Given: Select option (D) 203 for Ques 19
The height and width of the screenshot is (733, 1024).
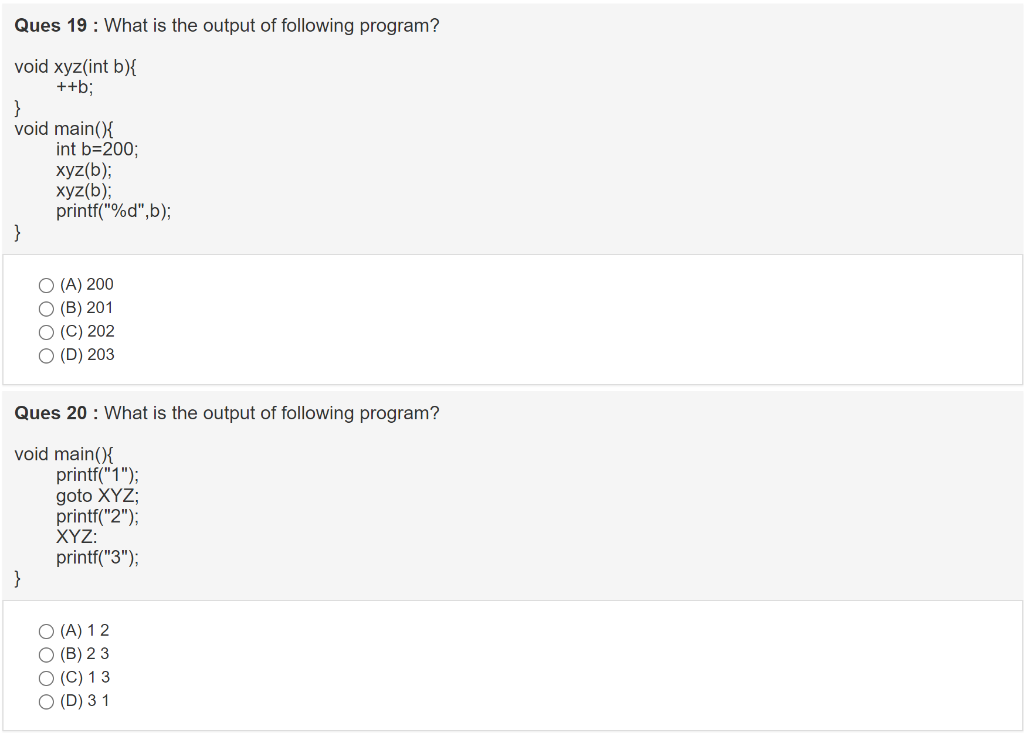Looking at the screenshot, I should coord(46,355).
